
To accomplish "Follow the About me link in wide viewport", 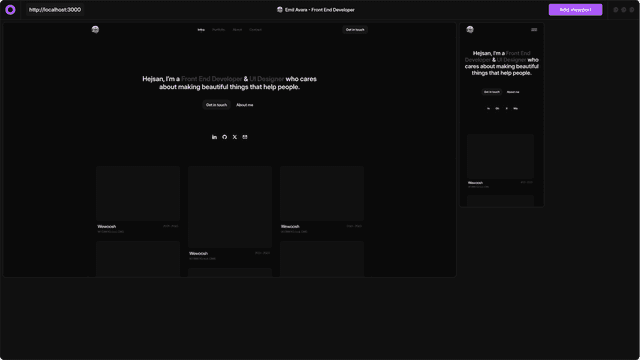I will [x=244, y=105].
